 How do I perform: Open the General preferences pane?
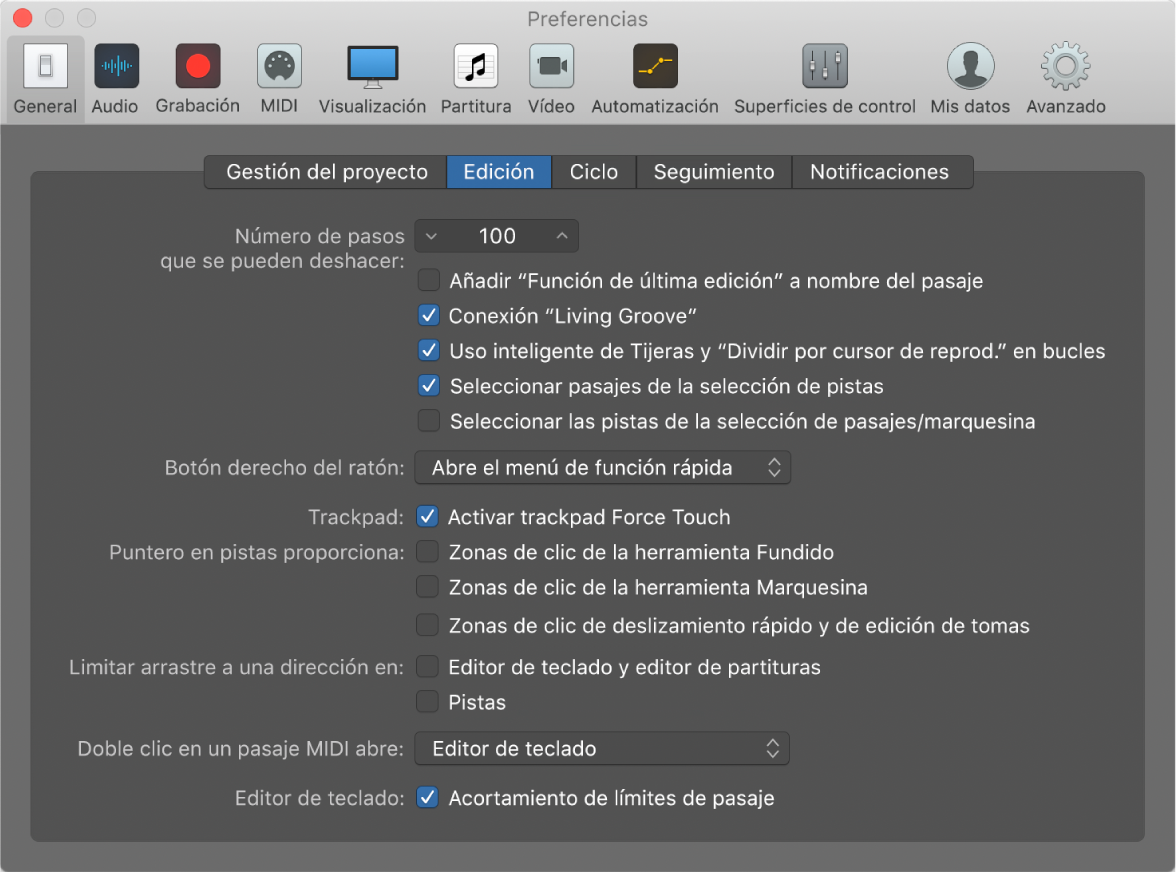[45, 79]
